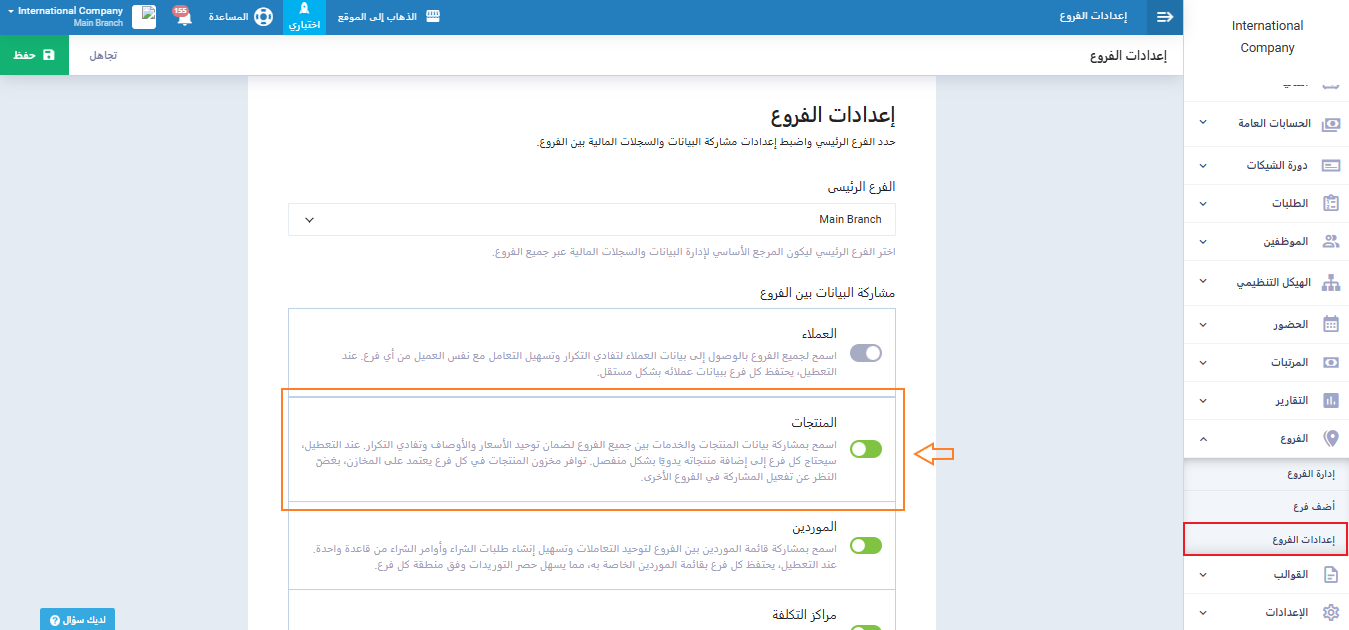Click the التقارير chart icon
This screenshot has height=630, width=1349.
tap(1330, 400)
